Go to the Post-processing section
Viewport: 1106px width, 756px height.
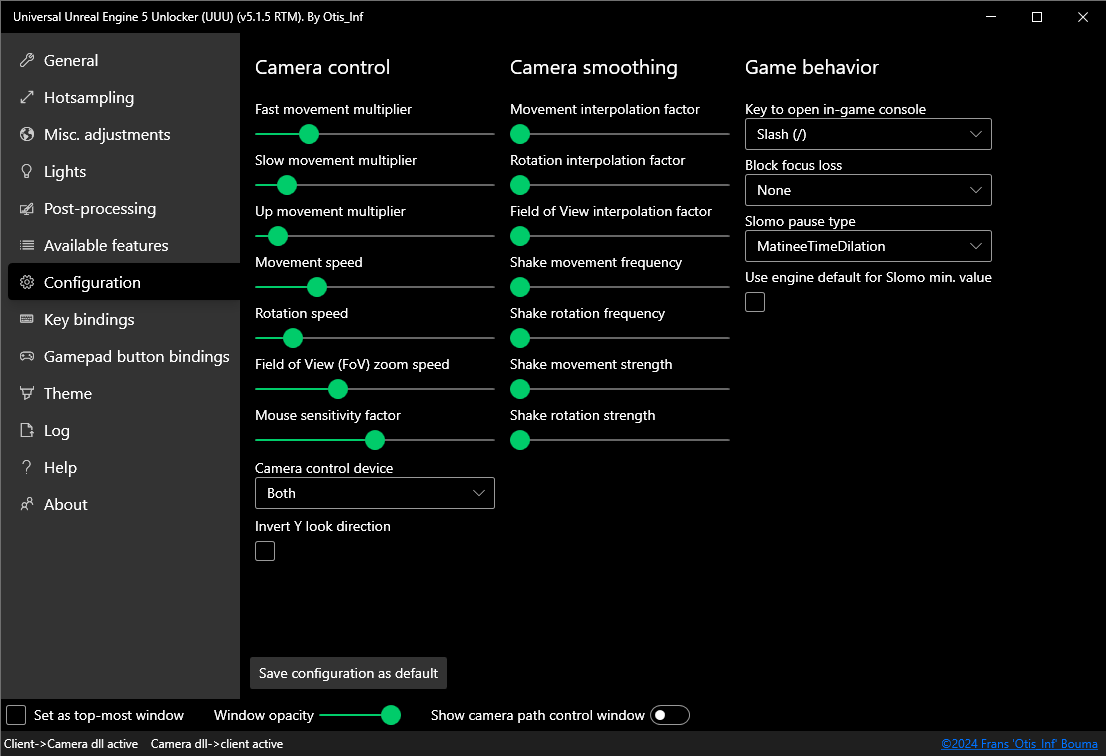(x=100, y=209)
